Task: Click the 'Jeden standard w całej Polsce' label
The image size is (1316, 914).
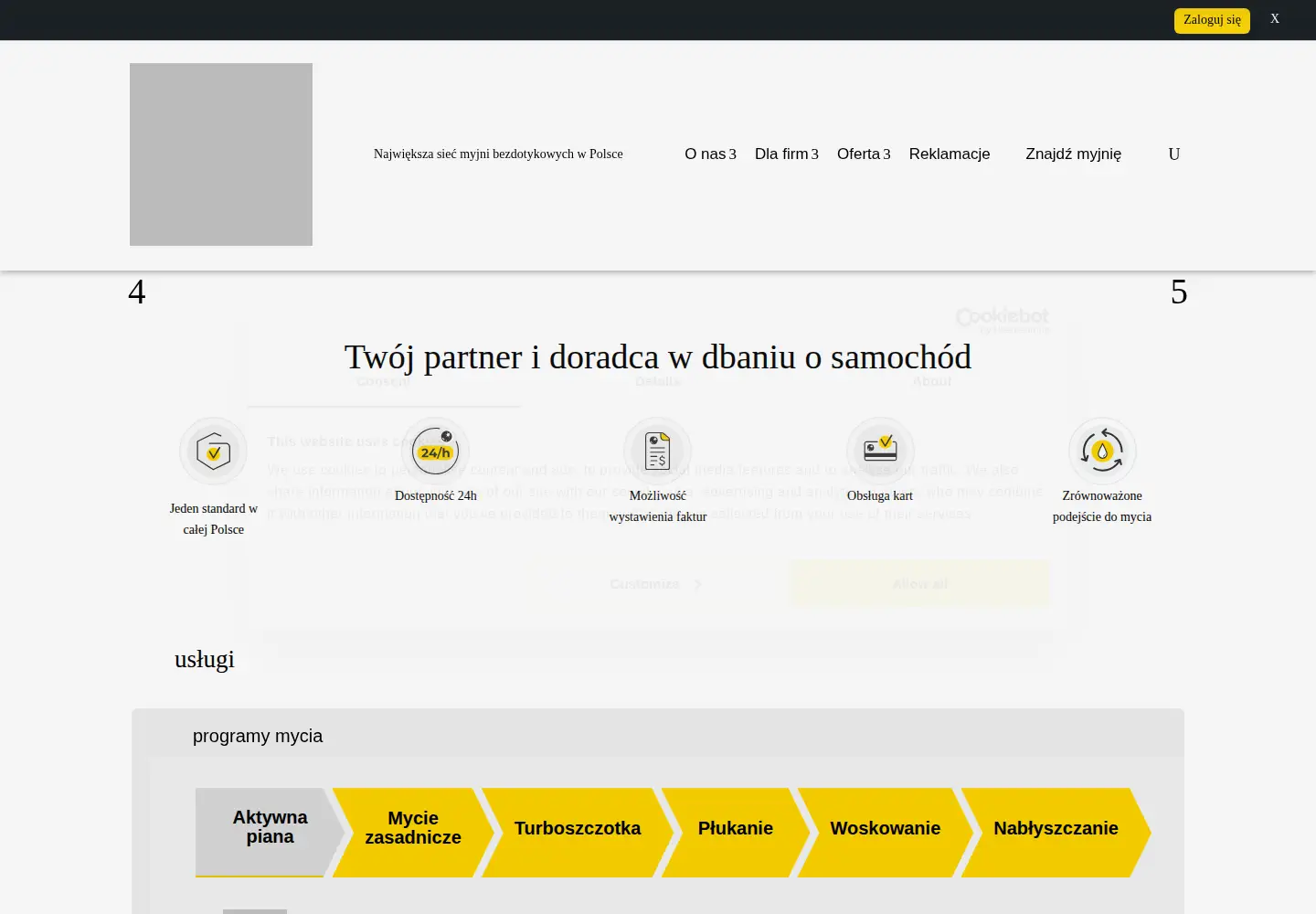Action: (214, 519)
